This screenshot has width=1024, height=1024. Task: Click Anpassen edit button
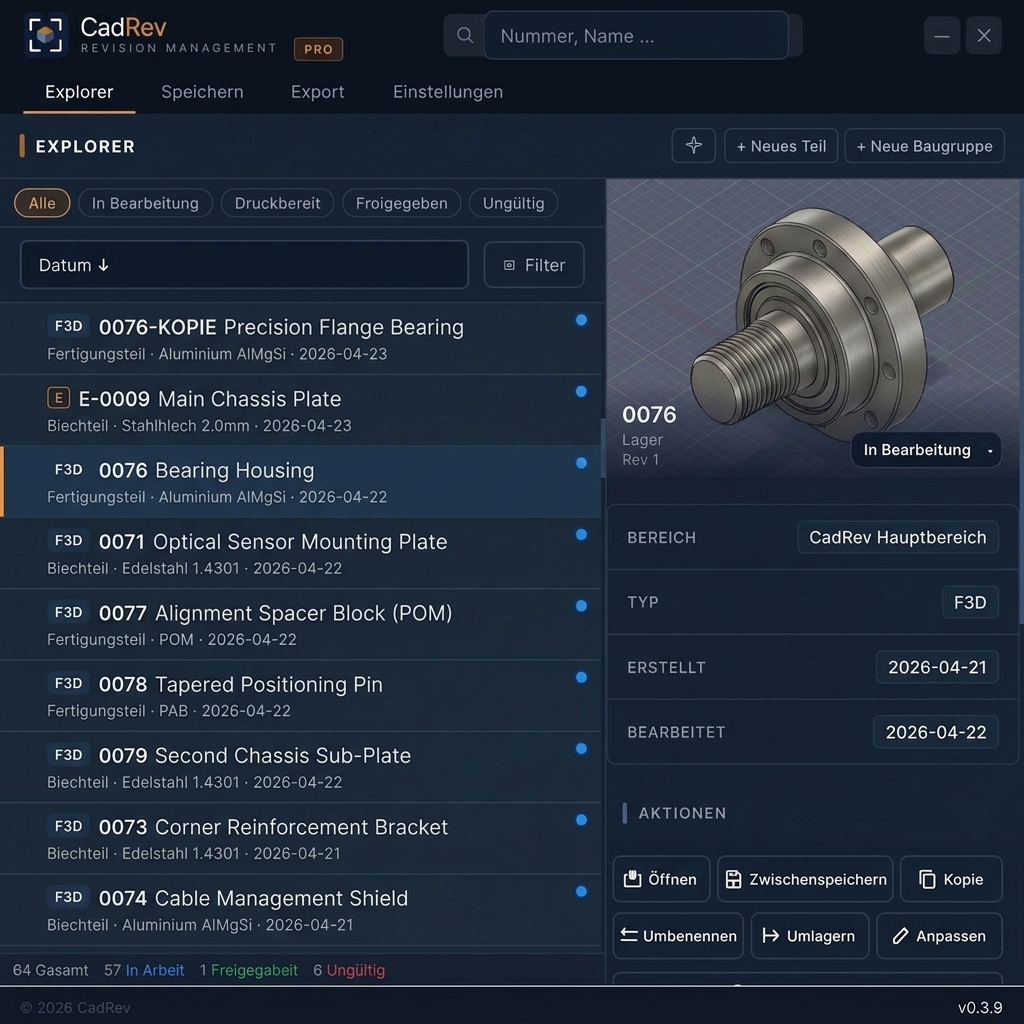(939, 936)
